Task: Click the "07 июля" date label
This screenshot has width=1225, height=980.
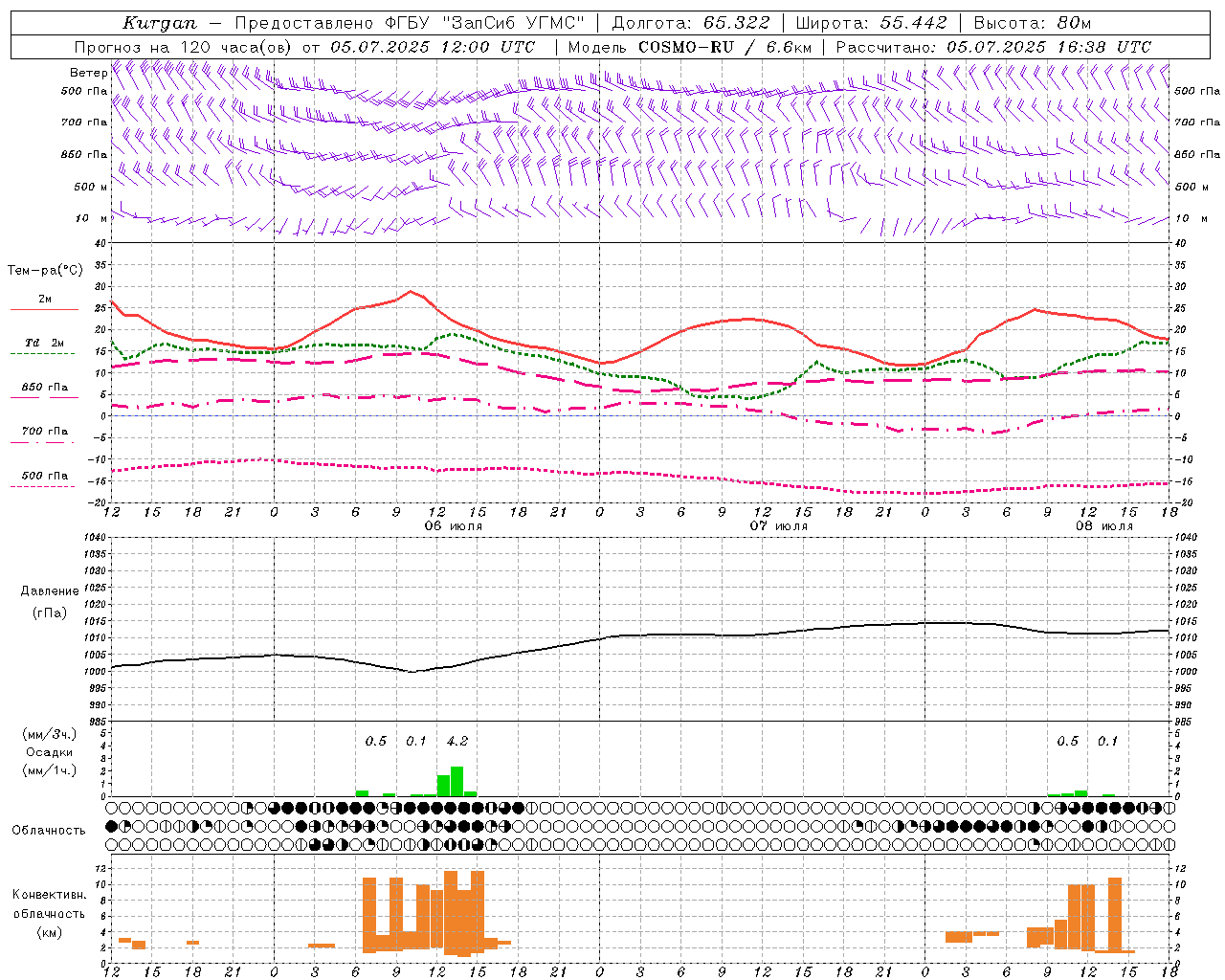Action: [779, 526]
